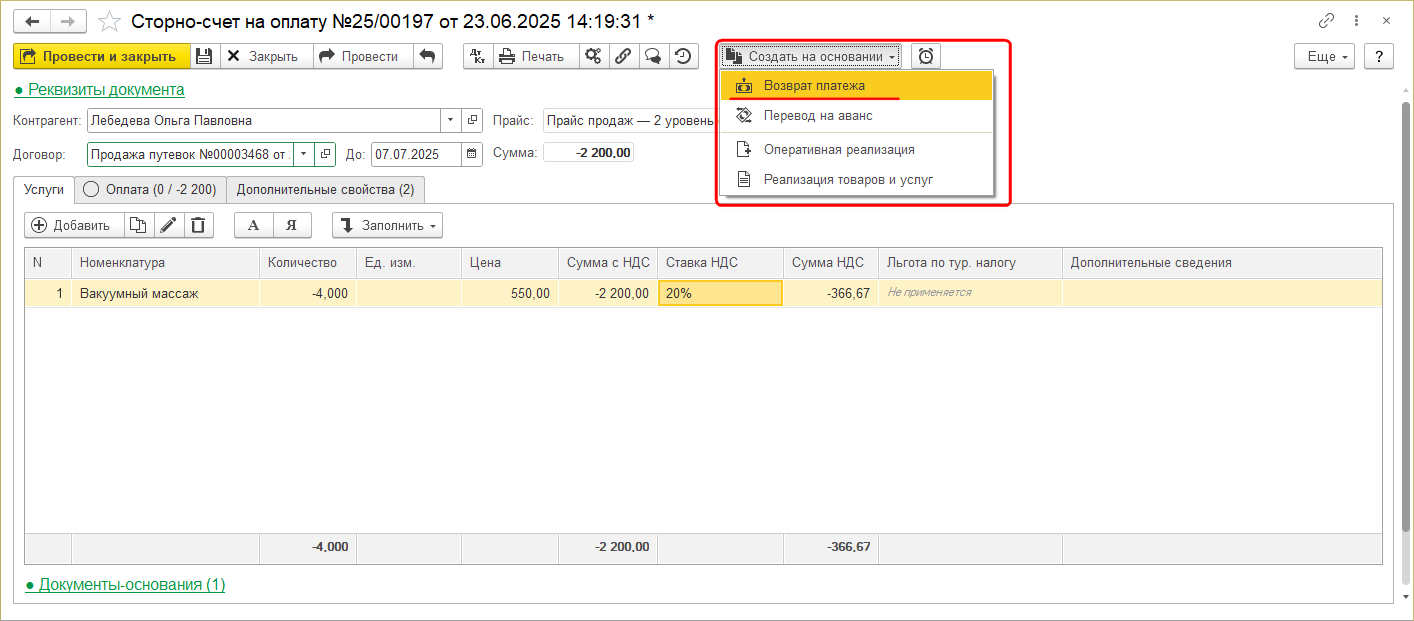The height and width of the screenshot is (621, 1414).
Task: Open help with the question mark button
Action: click(1379, 56)
